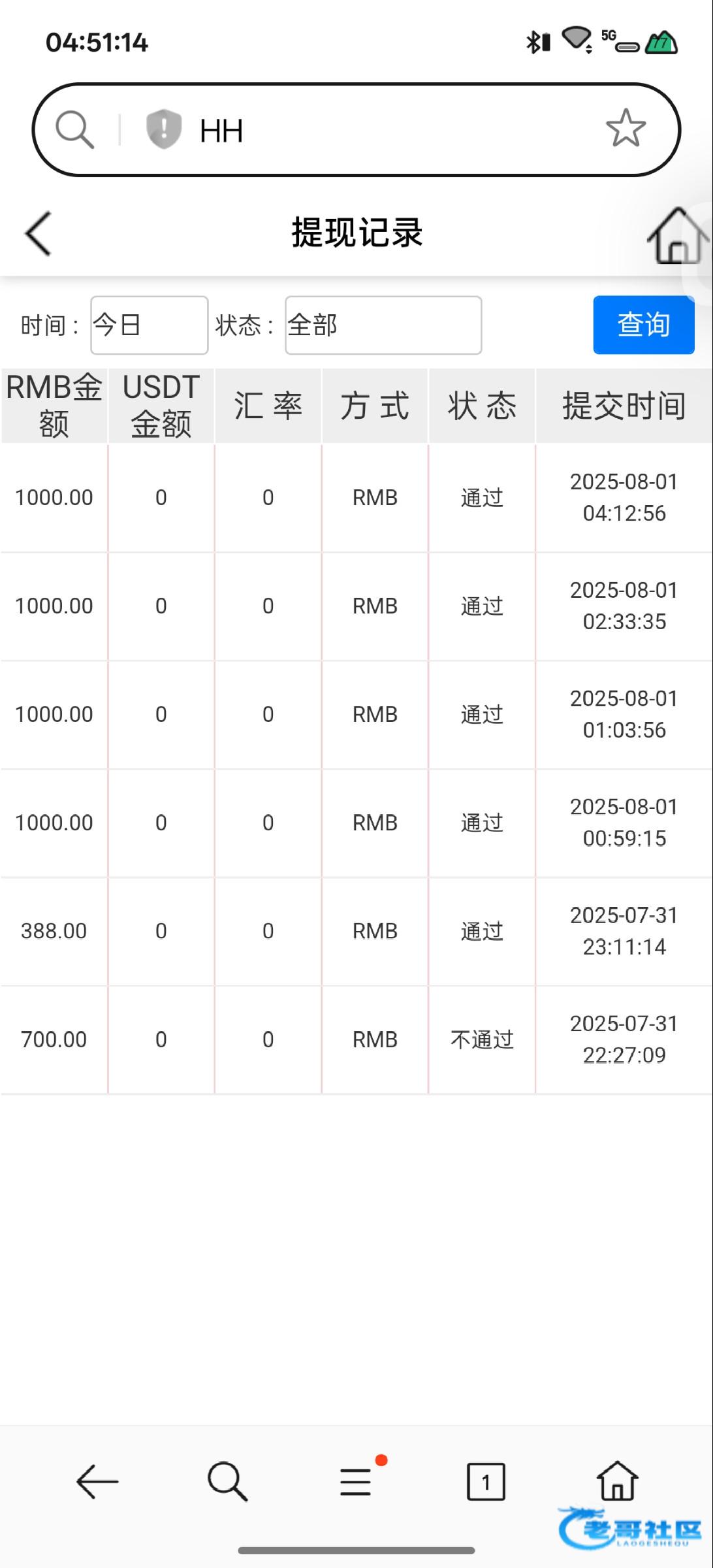Show open tabs counter
713x1568 pixels.
point(486,1481)
